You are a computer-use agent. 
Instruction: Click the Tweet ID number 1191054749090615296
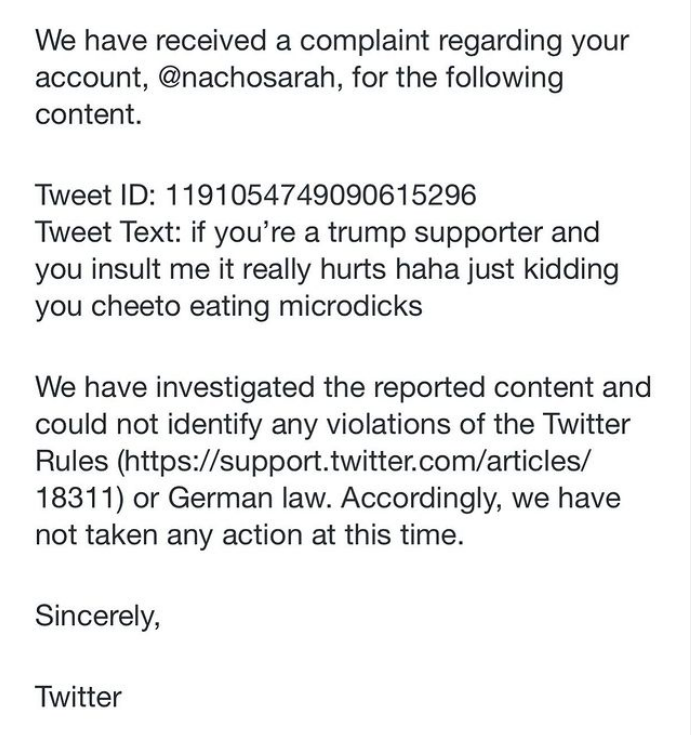click(320, 194)
